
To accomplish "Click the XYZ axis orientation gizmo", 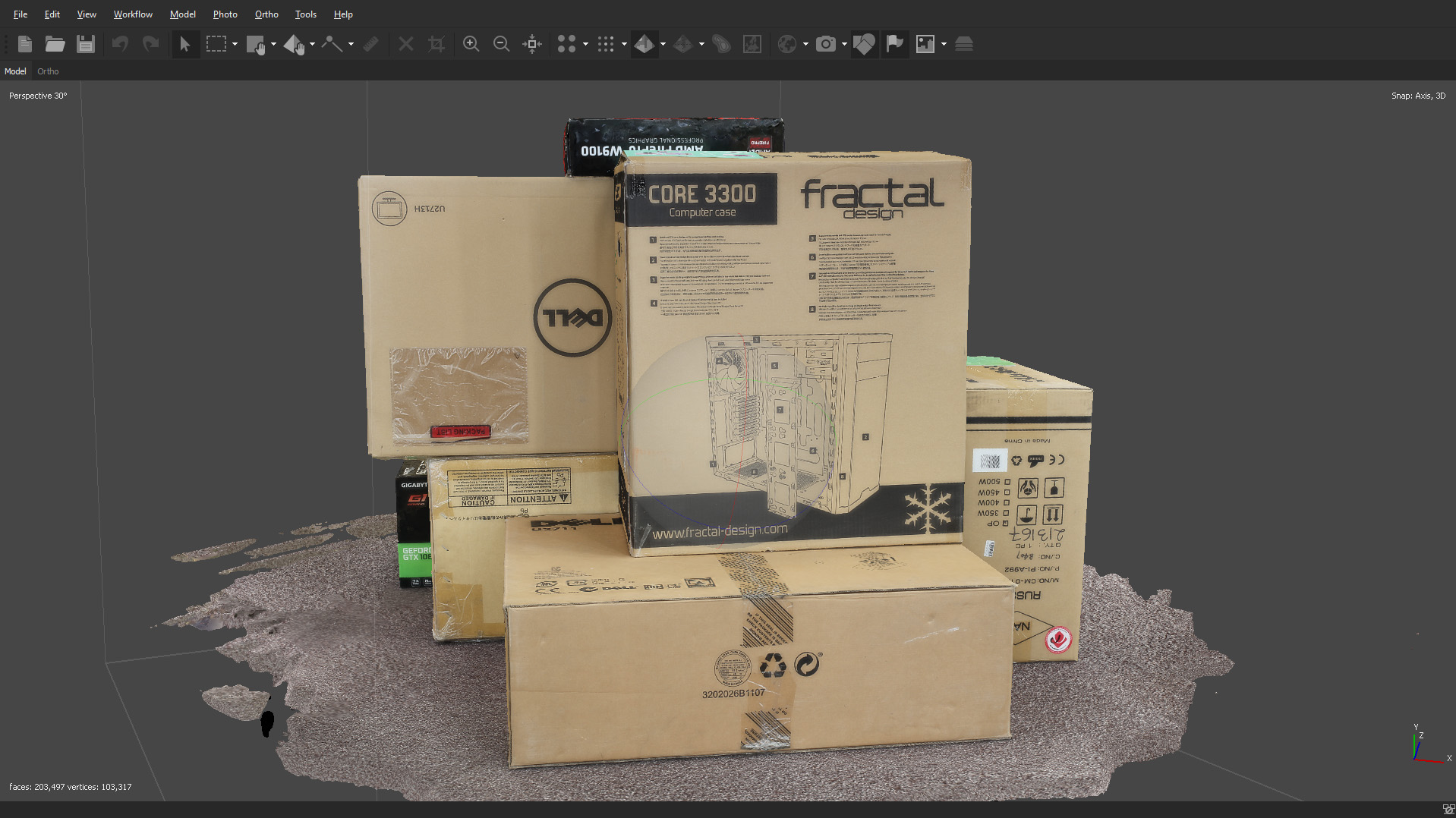I will click(x=1430, y=744).
